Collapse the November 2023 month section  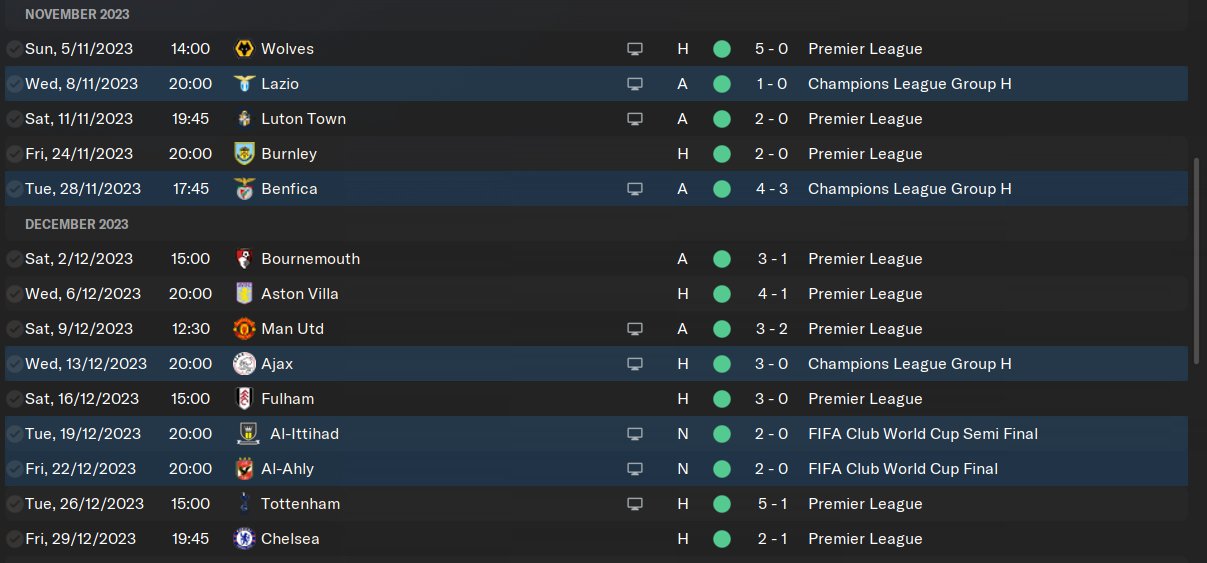(77, 15)
